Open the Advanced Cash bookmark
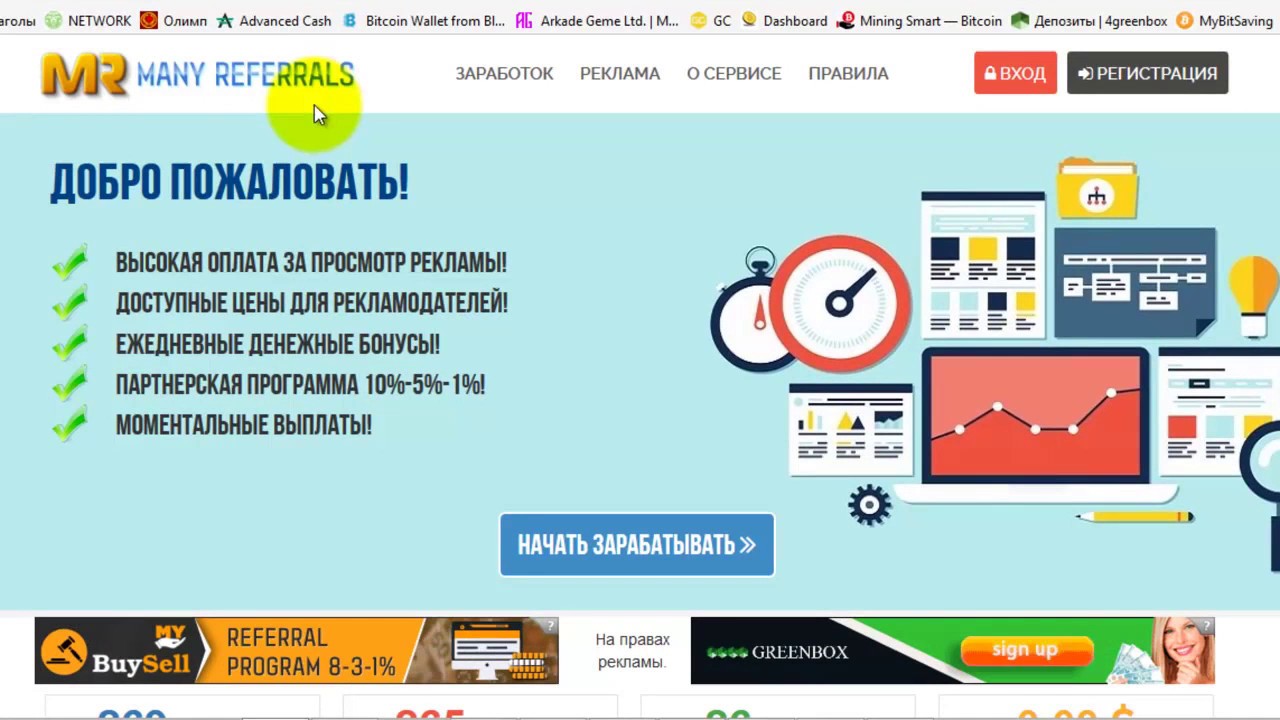The height and width of the screenshot is (720, 1280). coord(274,20)
